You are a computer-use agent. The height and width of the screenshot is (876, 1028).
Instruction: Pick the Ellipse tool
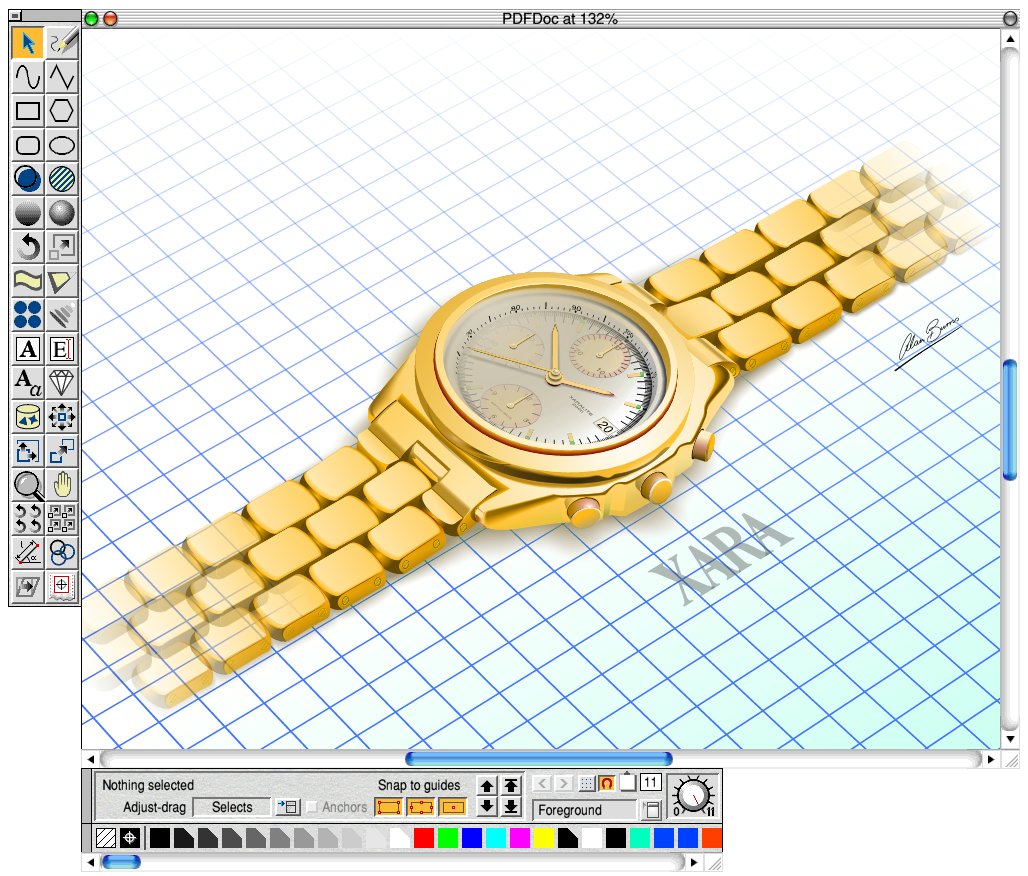point(63,145)
